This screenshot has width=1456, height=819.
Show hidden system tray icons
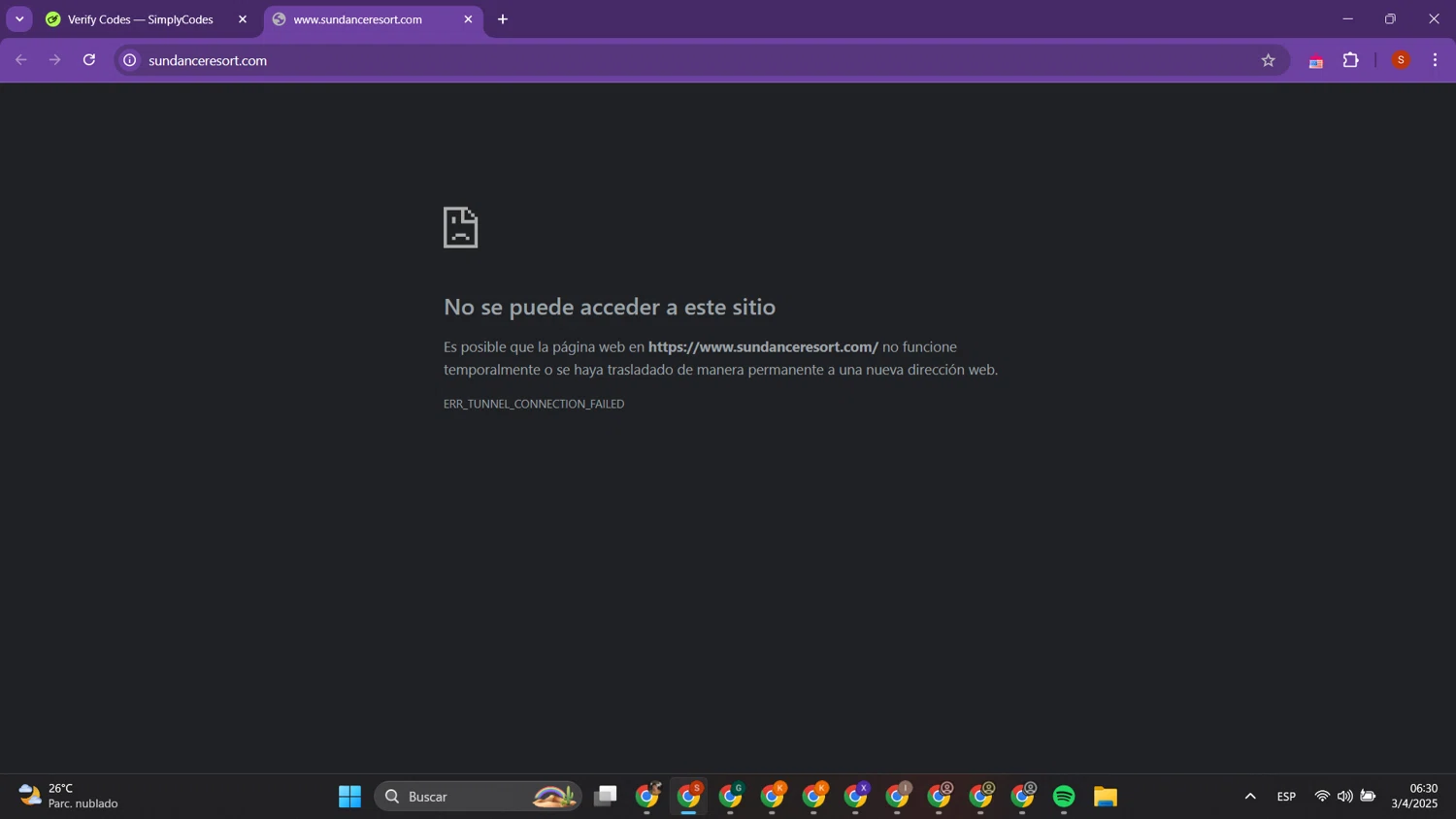pos(1250,797)
